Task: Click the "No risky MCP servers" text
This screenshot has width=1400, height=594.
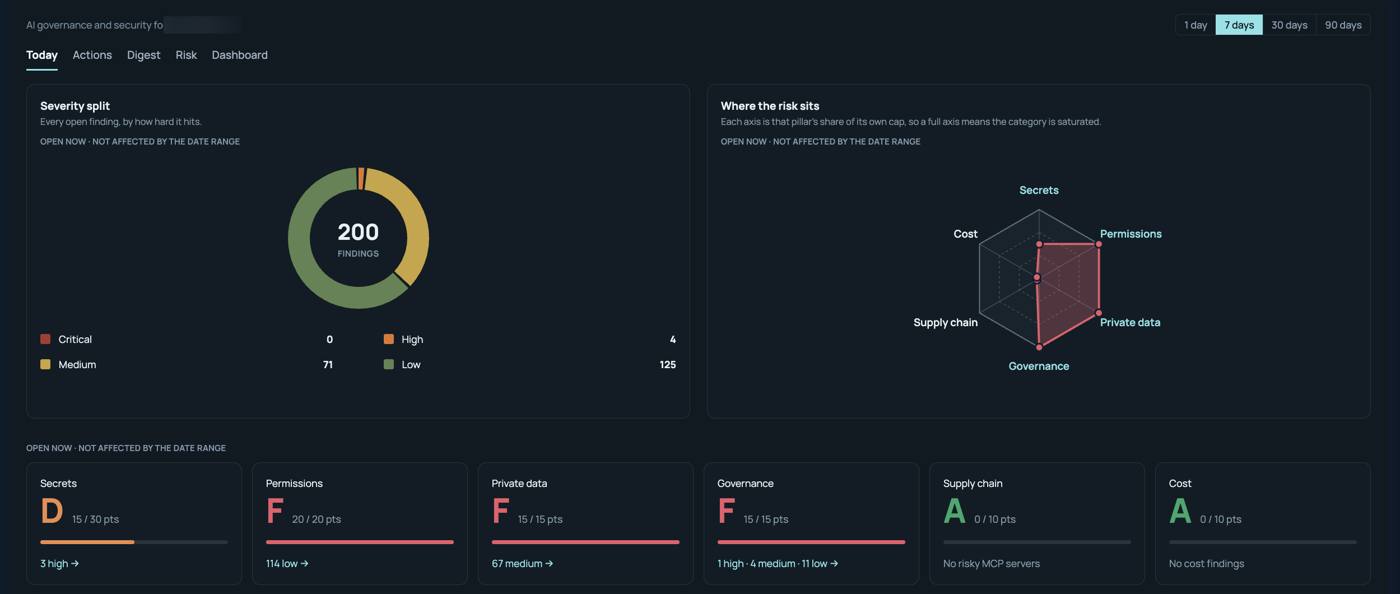Action: 991,564
